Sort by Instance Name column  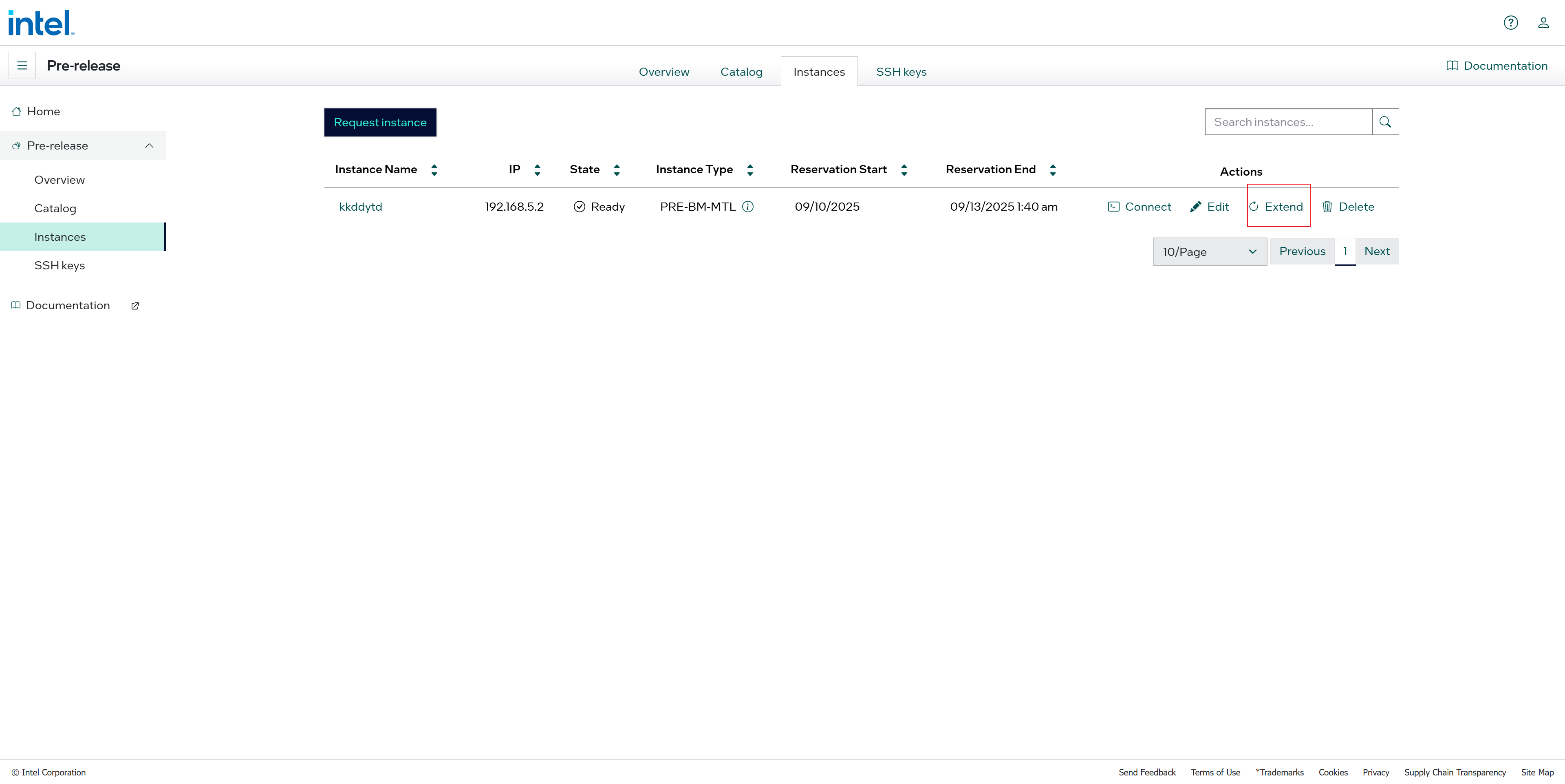tap(434, 170)
